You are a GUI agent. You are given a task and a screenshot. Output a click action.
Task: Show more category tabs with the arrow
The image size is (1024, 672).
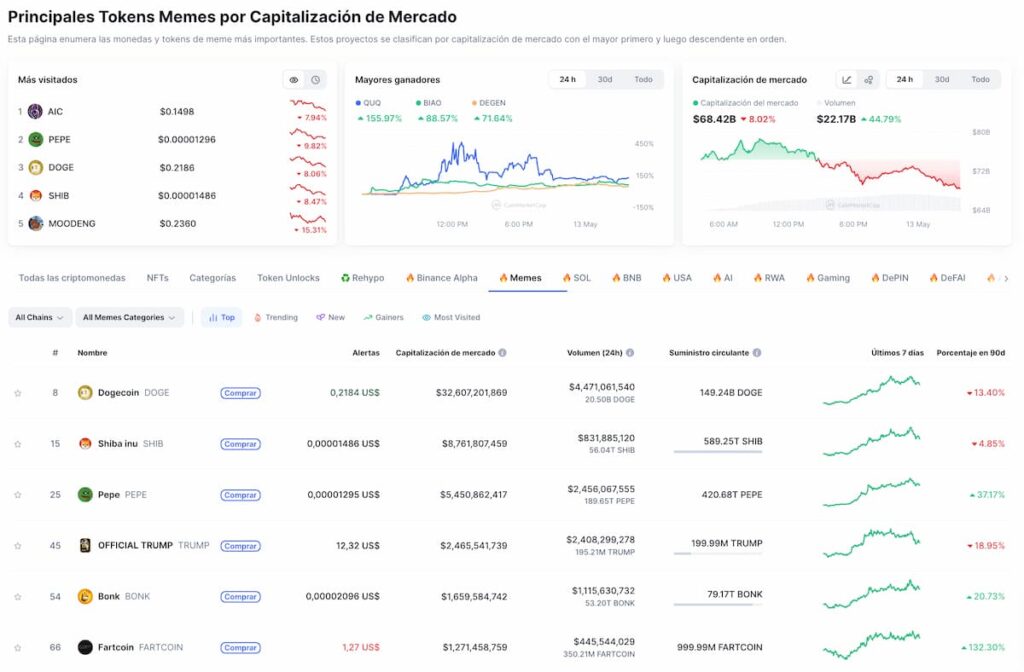[x=1006, y=278]
